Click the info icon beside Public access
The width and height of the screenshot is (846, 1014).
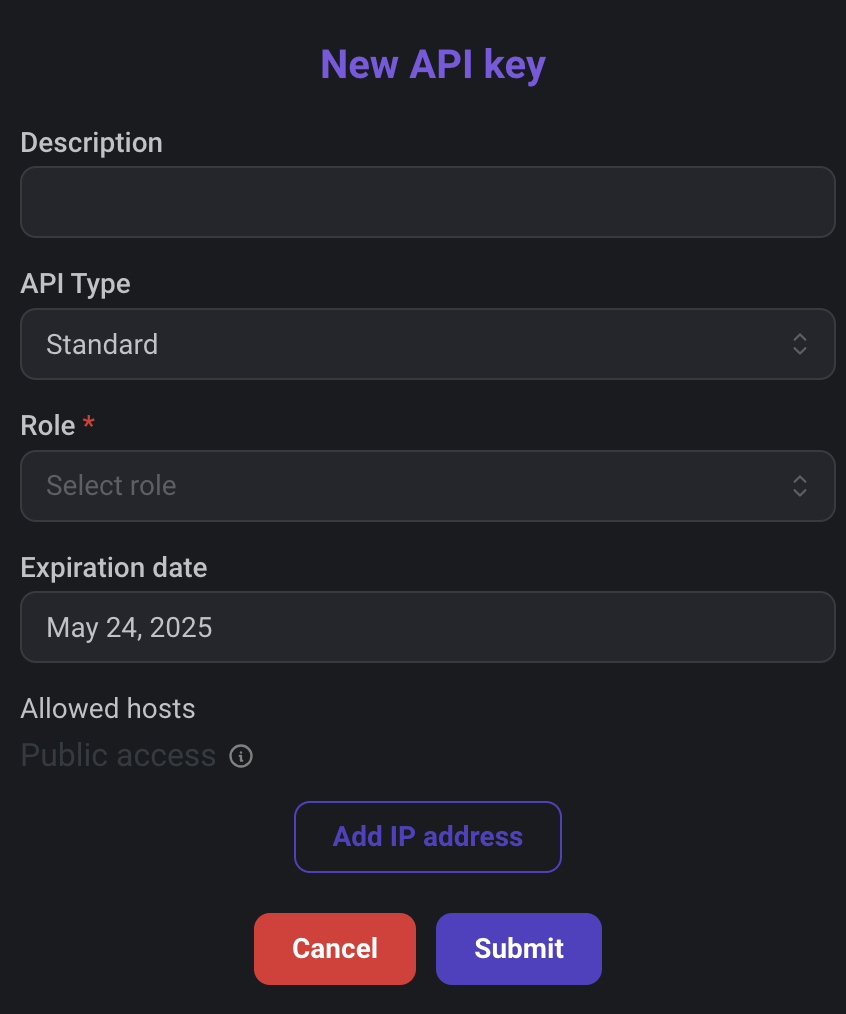tap(241, 755)
